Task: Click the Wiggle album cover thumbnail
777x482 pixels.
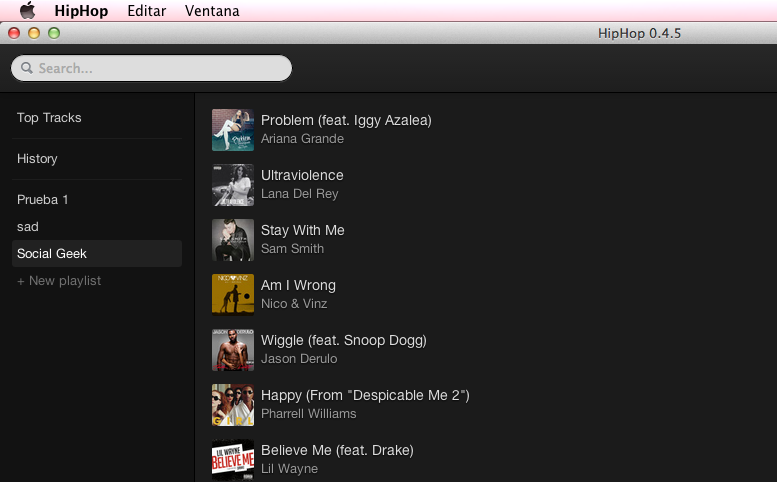Action: pyautogui.click(x=232, y=350)
